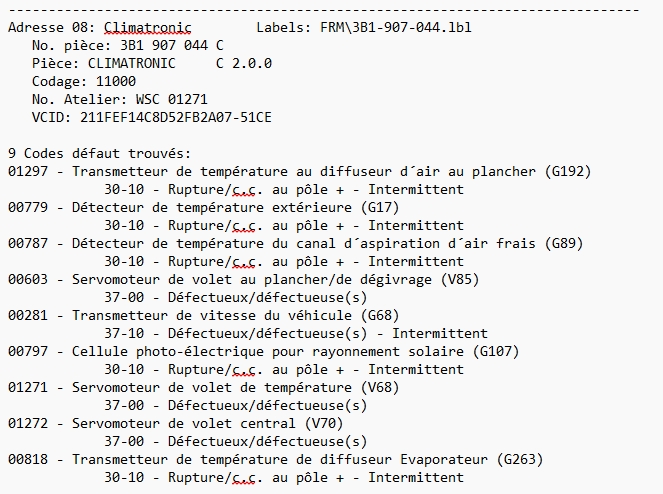
Task: Click fault code 00779 outside temperature sensor
Action: pos(28,207)
